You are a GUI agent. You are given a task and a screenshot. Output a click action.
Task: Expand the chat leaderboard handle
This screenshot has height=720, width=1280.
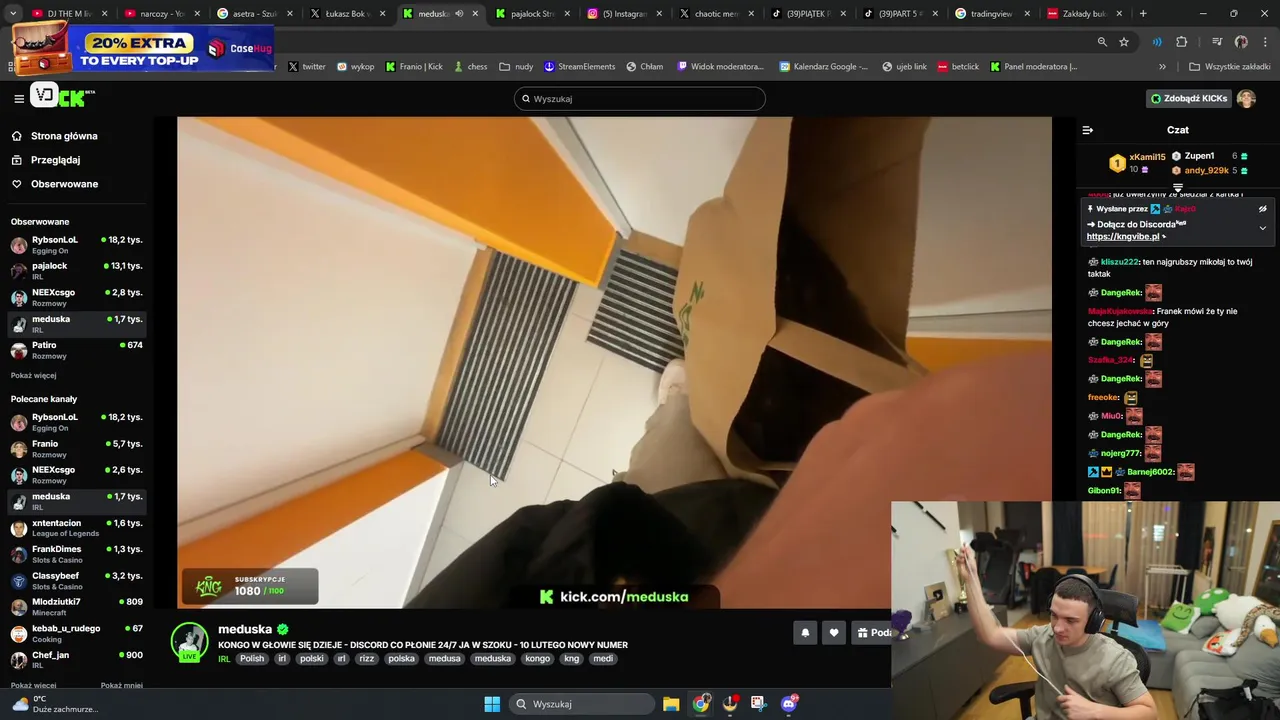point(1178,187)
